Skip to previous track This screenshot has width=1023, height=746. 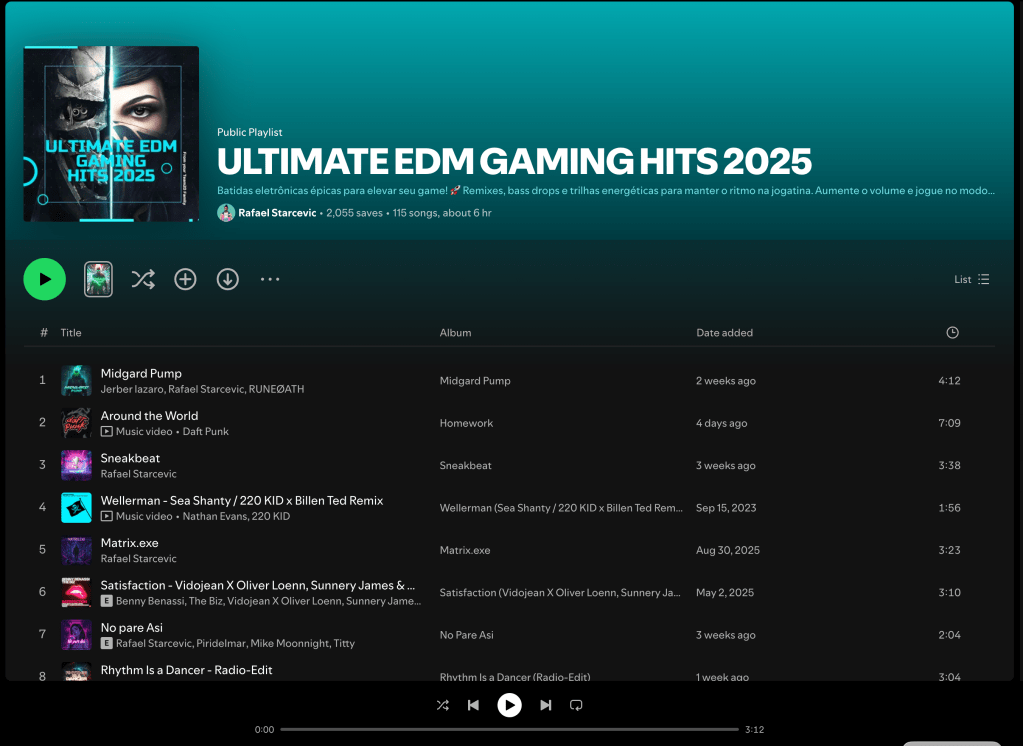click(x=474, y=705)
